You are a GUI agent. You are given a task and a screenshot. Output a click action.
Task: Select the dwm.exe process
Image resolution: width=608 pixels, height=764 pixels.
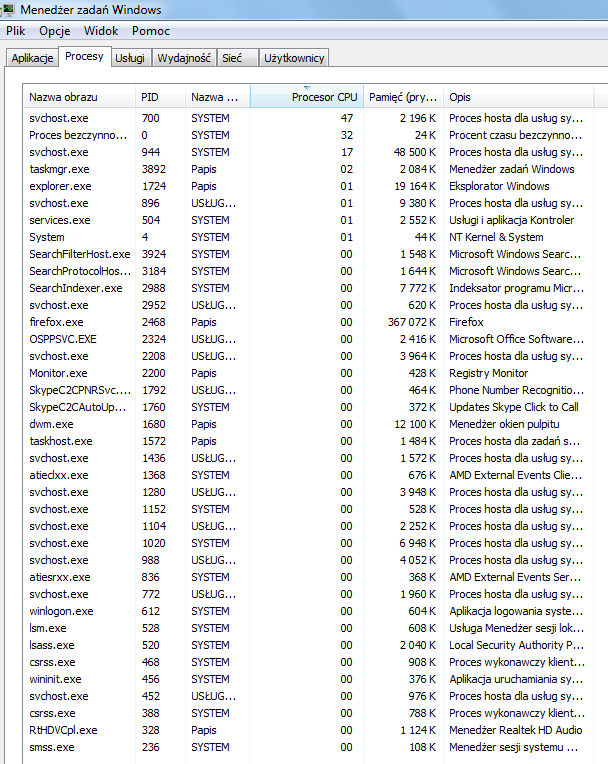[308, 424]
